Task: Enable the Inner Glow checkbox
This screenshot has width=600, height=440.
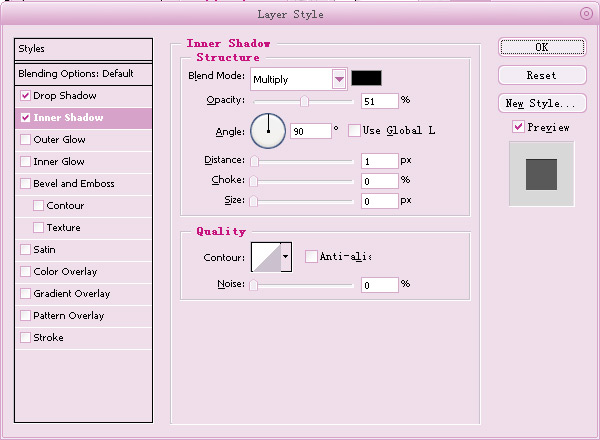Action: [25, 161]
